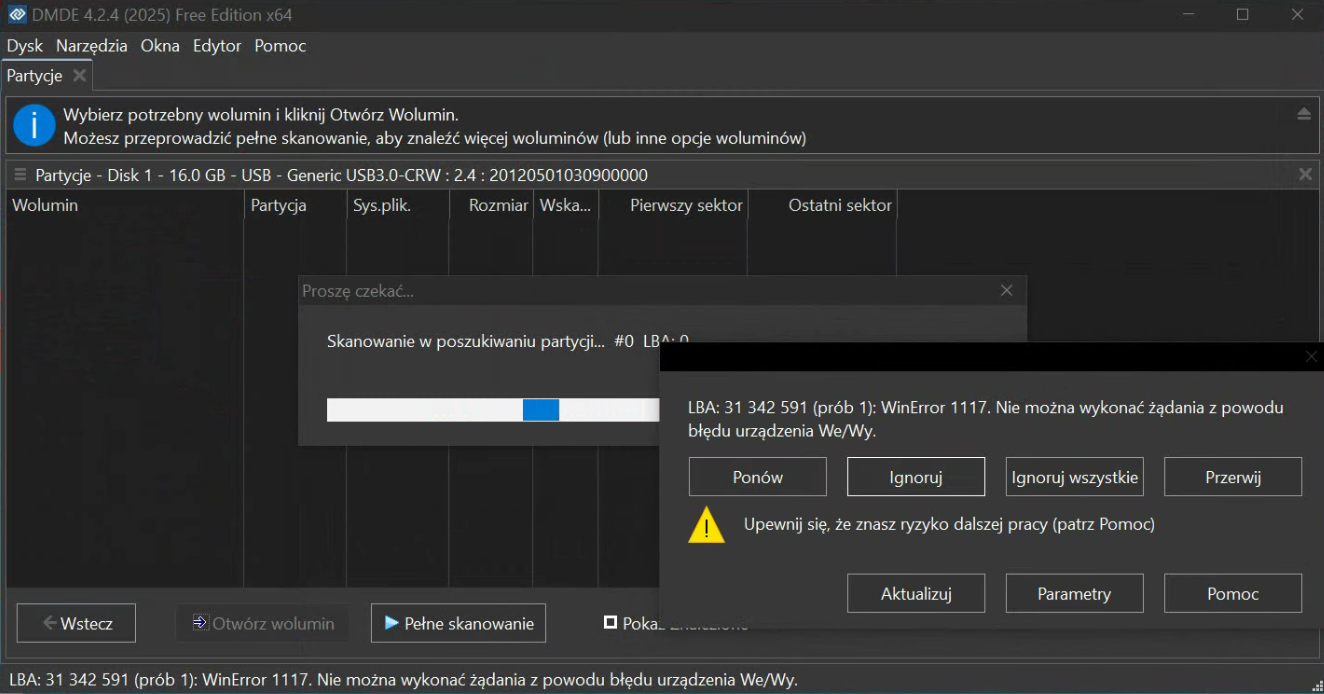This screenshot has height=694, width=1324.
Task: Open the Edytor menu
Action: pyautogui.click(x=217, y=46)
